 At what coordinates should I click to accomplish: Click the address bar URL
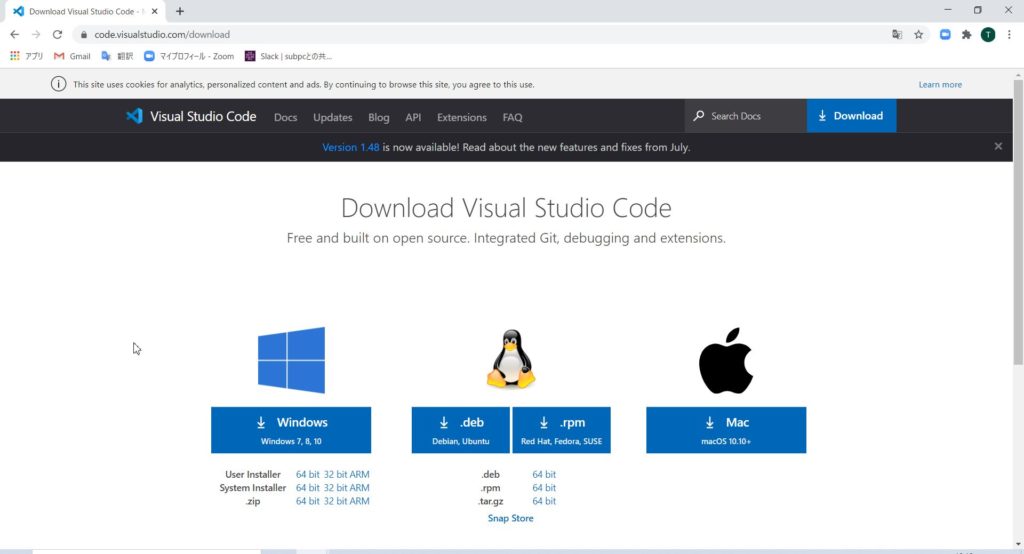coord(162,35)
